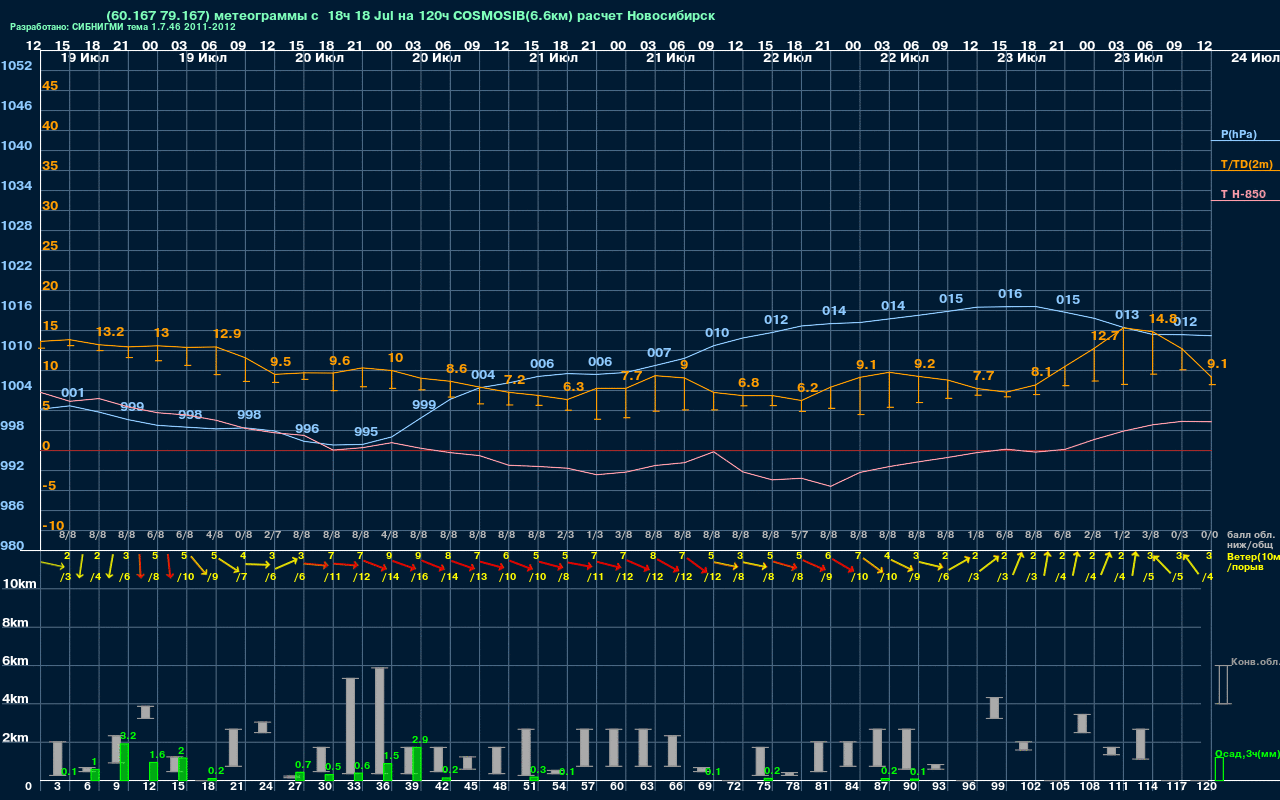1280x800 pixels.
Task: Click the 12.7 temperature value
Action: (x=1105, y=336)
